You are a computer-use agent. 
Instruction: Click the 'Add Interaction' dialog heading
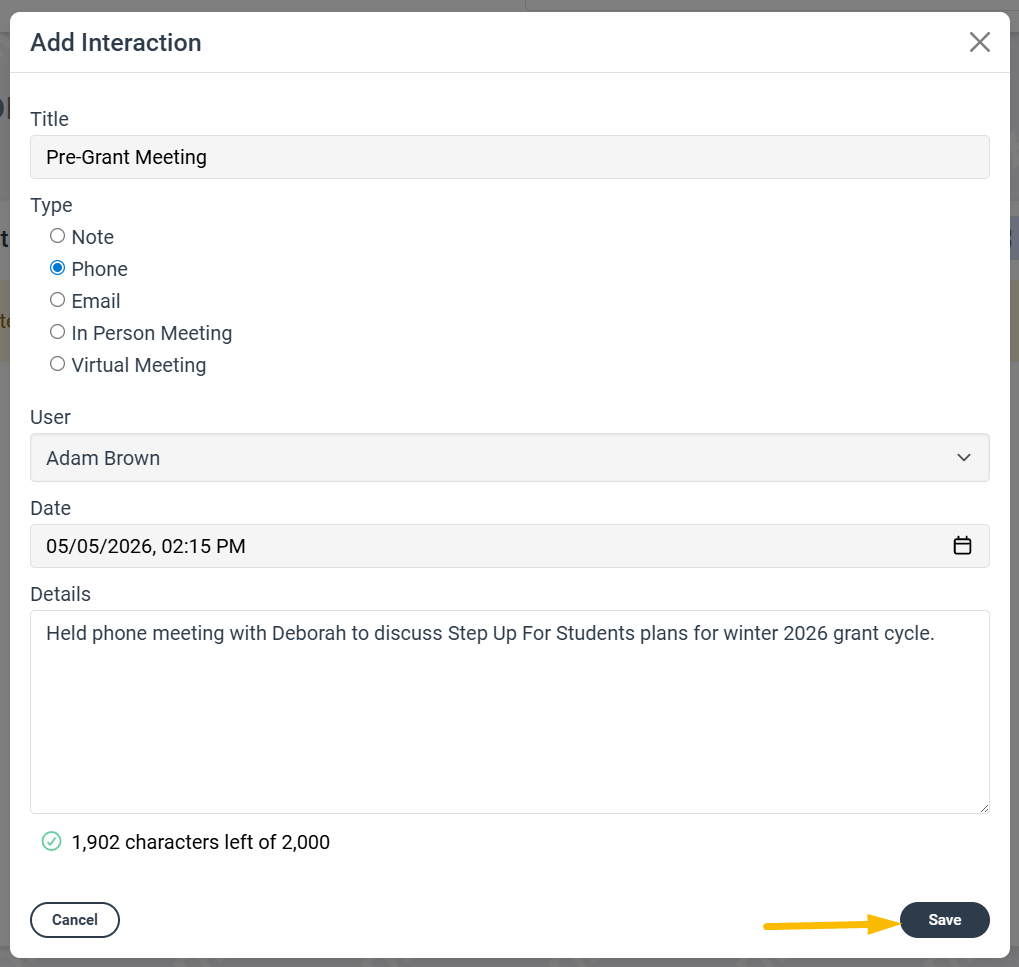coord(116,43)
